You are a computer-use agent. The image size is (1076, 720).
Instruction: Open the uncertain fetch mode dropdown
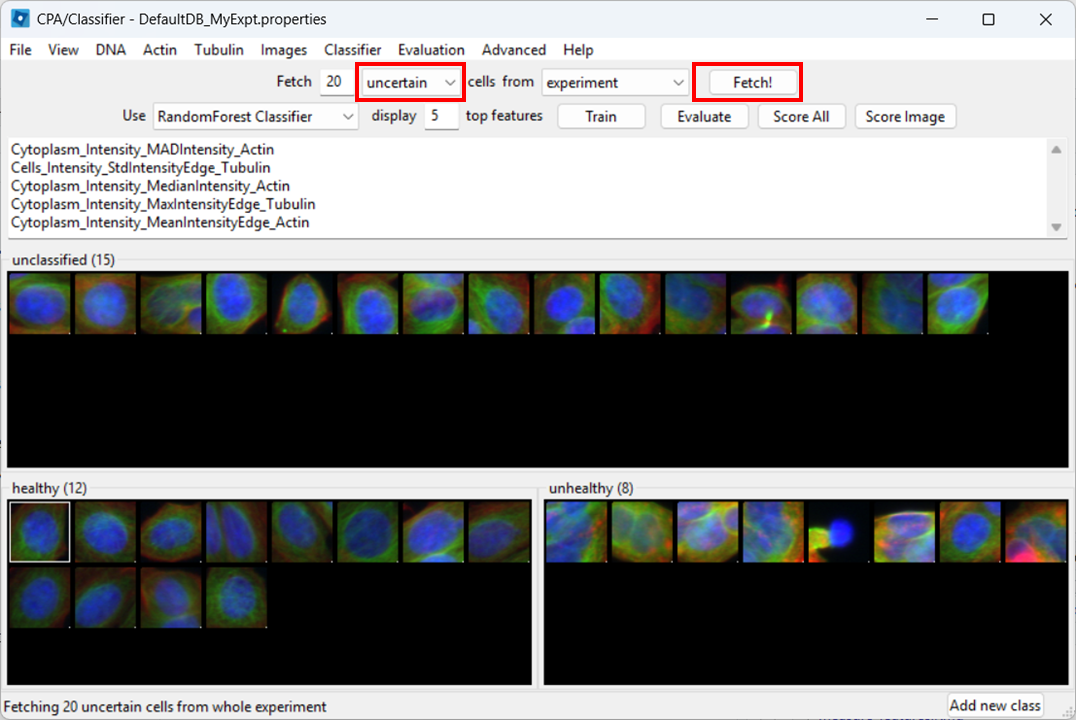[410, 82]
